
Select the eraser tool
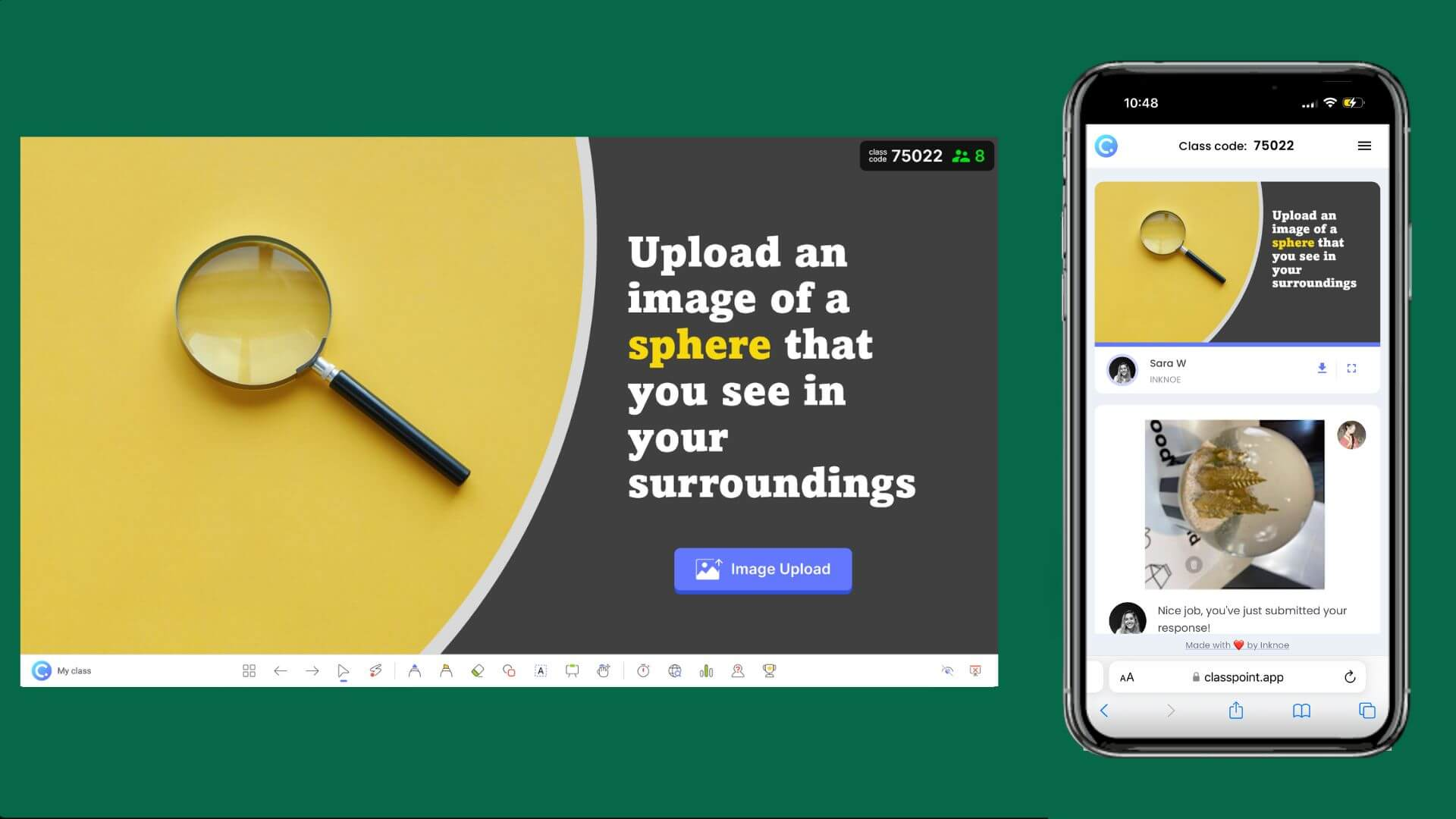tap(478, 670)
